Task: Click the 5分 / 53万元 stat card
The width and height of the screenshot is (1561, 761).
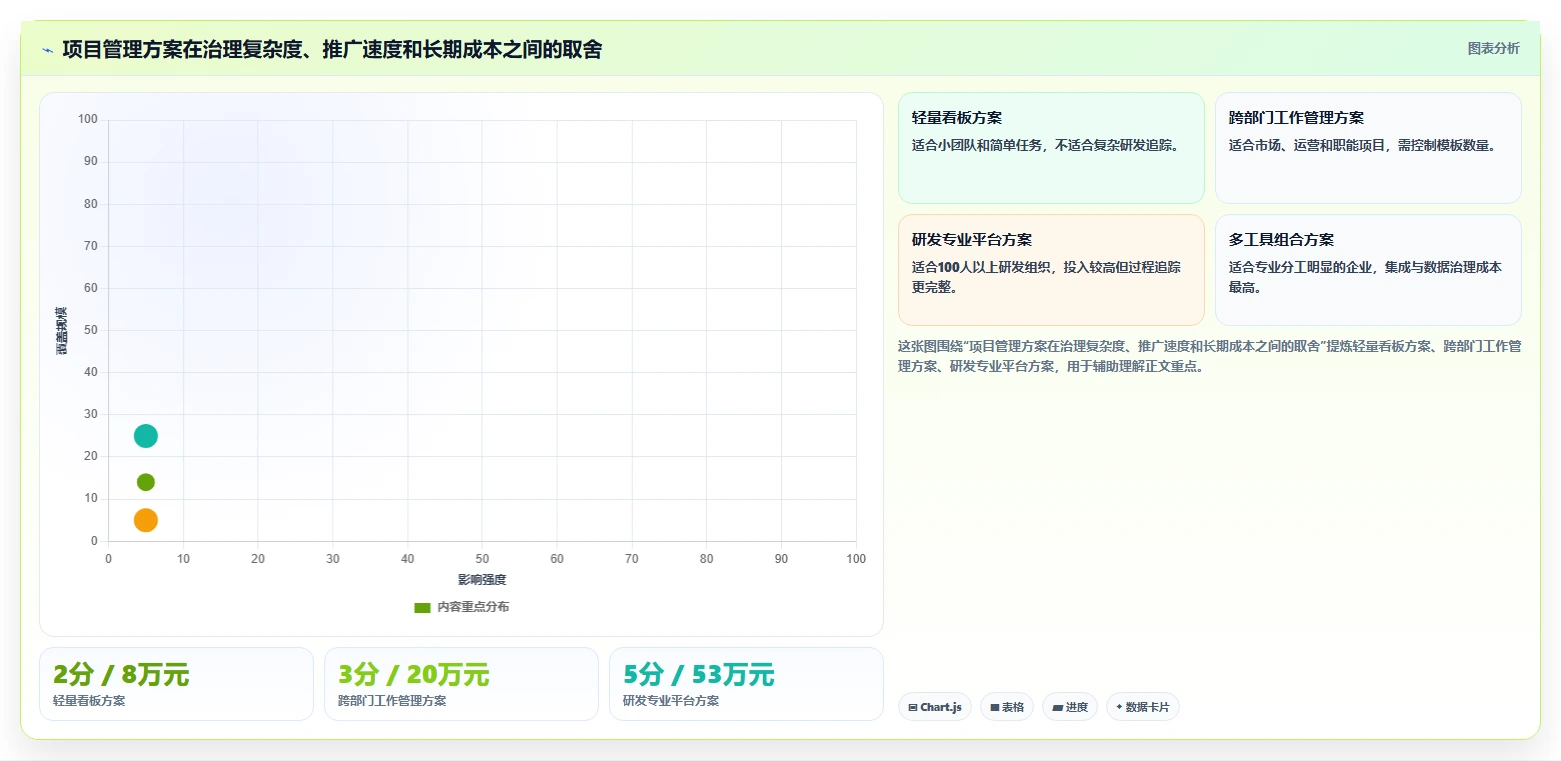Action: (746, 684)
